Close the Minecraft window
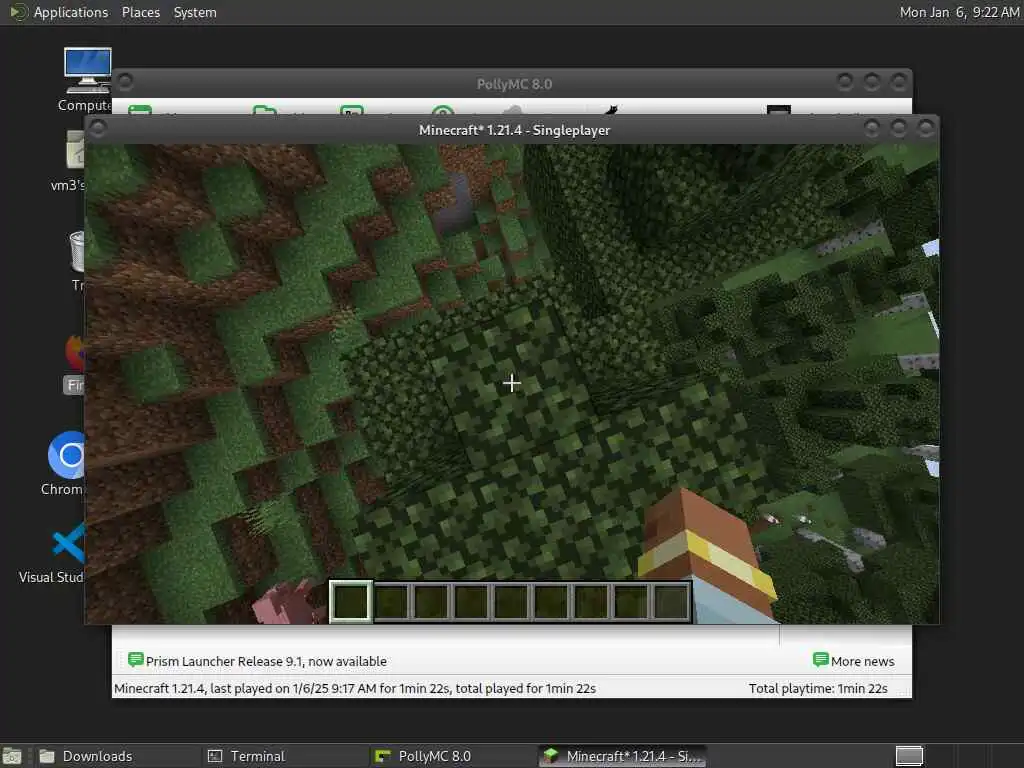1024x768 pixels. point(925,129)
